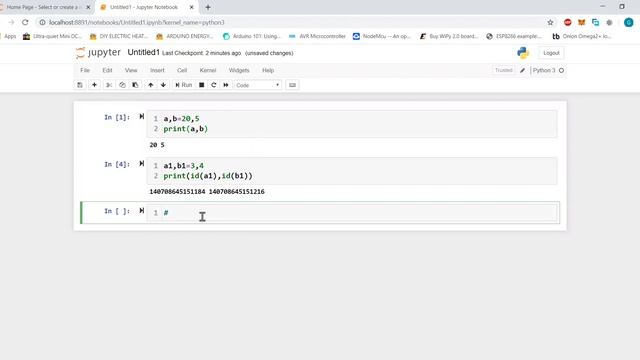The height and width of the screenshot is (360, 640).
Task: Open the Help menu
Action: tap(268, 70)
